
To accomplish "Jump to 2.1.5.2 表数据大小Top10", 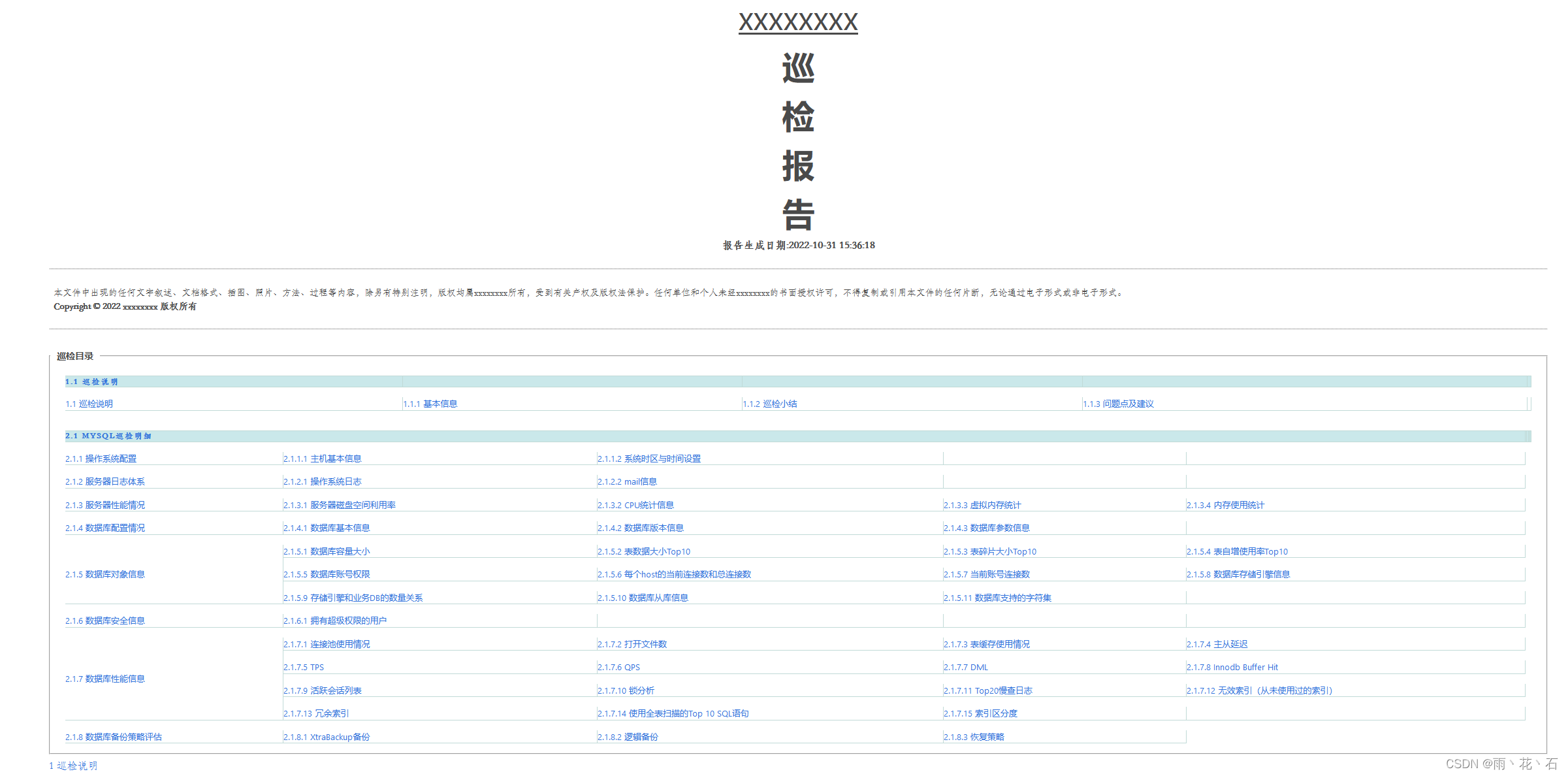I will 644,552.
